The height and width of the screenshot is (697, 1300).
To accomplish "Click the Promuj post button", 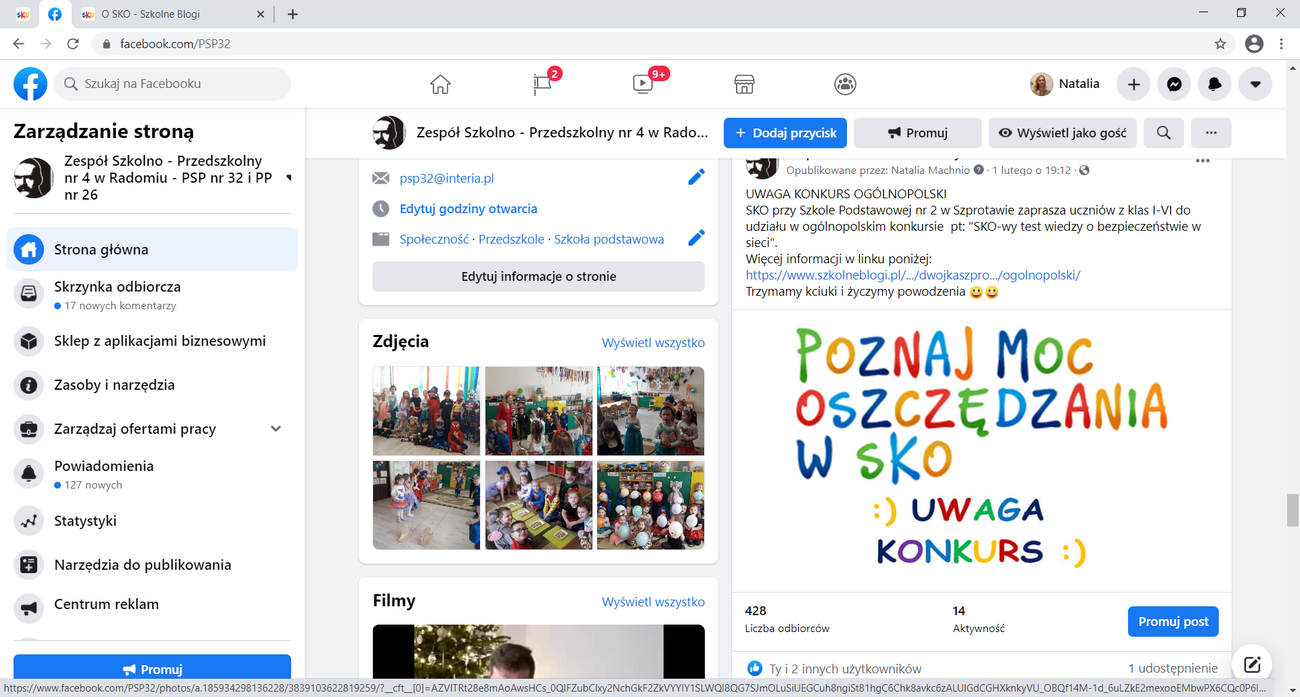I will pyautogui.click(x=1173, y=621).
